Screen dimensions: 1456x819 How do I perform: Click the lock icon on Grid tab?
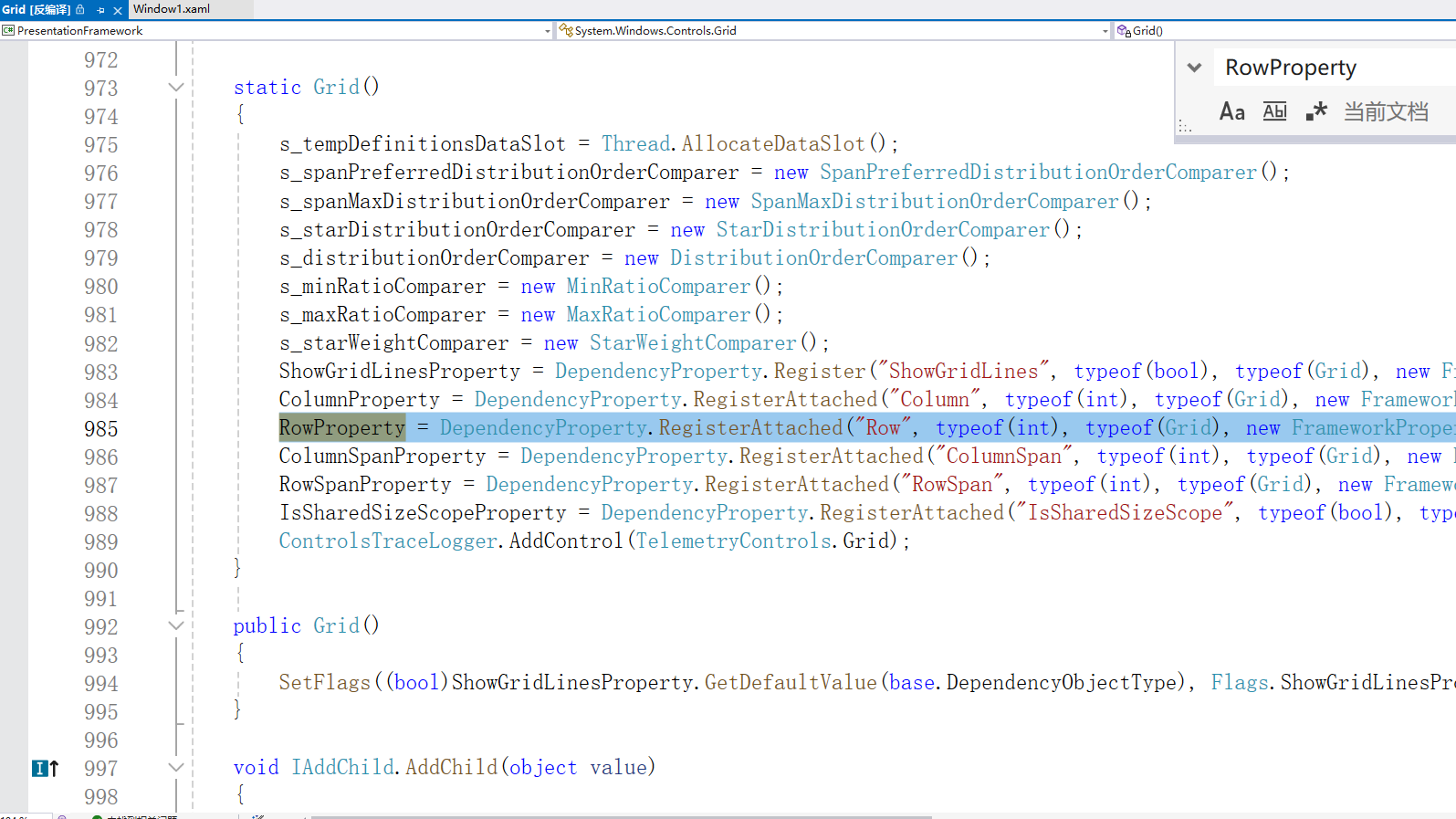point(80,10)
